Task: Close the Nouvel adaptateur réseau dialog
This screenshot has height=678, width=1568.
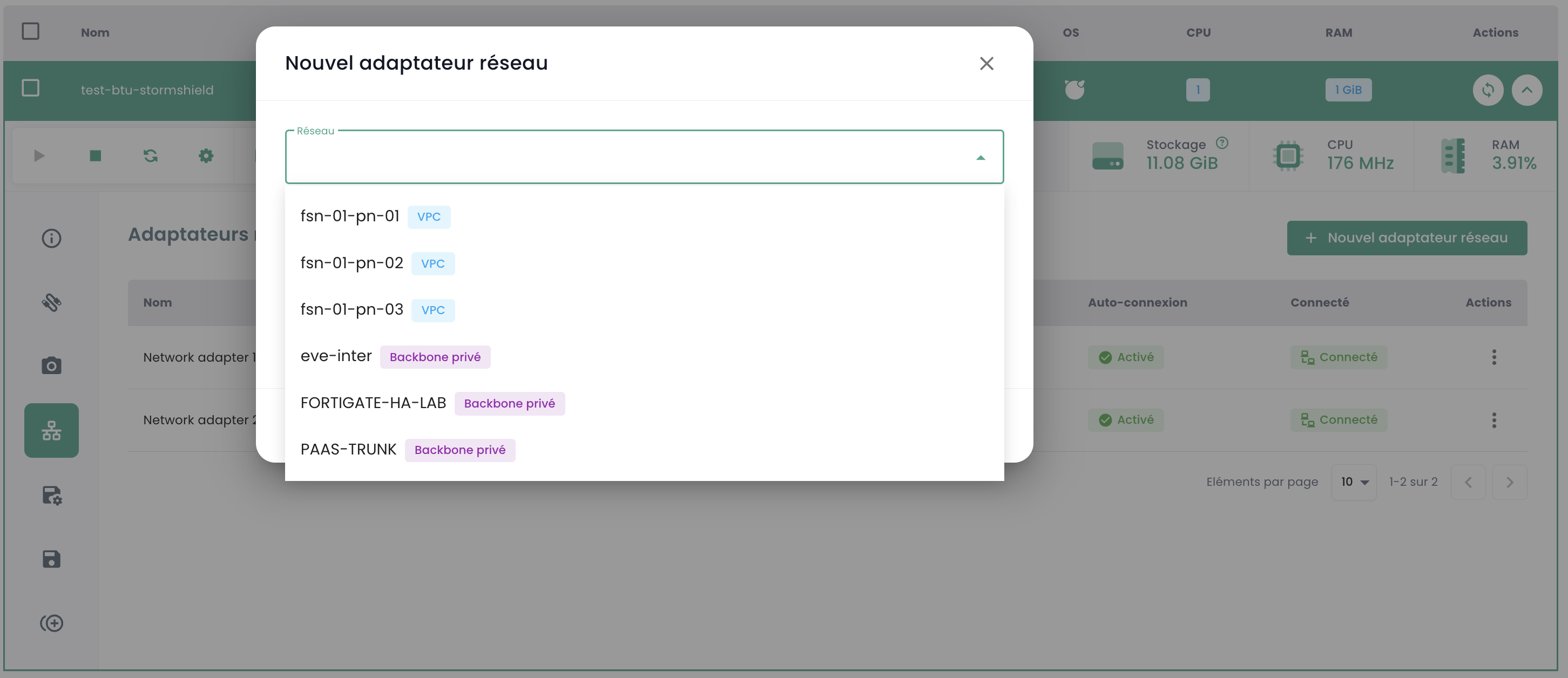Action: tap(986, 63)
